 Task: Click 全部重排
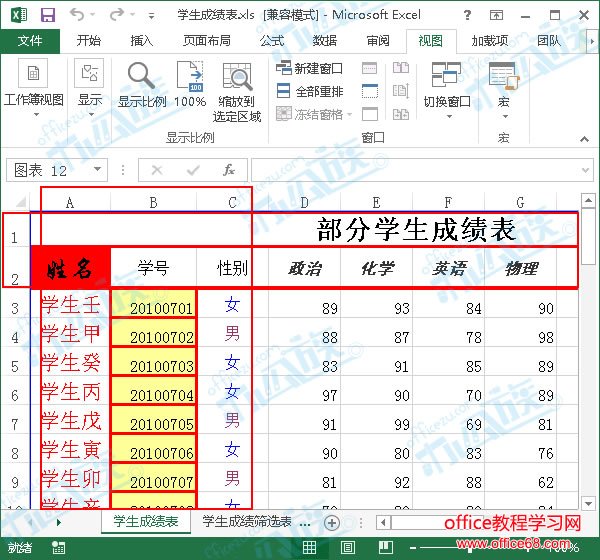309,91
